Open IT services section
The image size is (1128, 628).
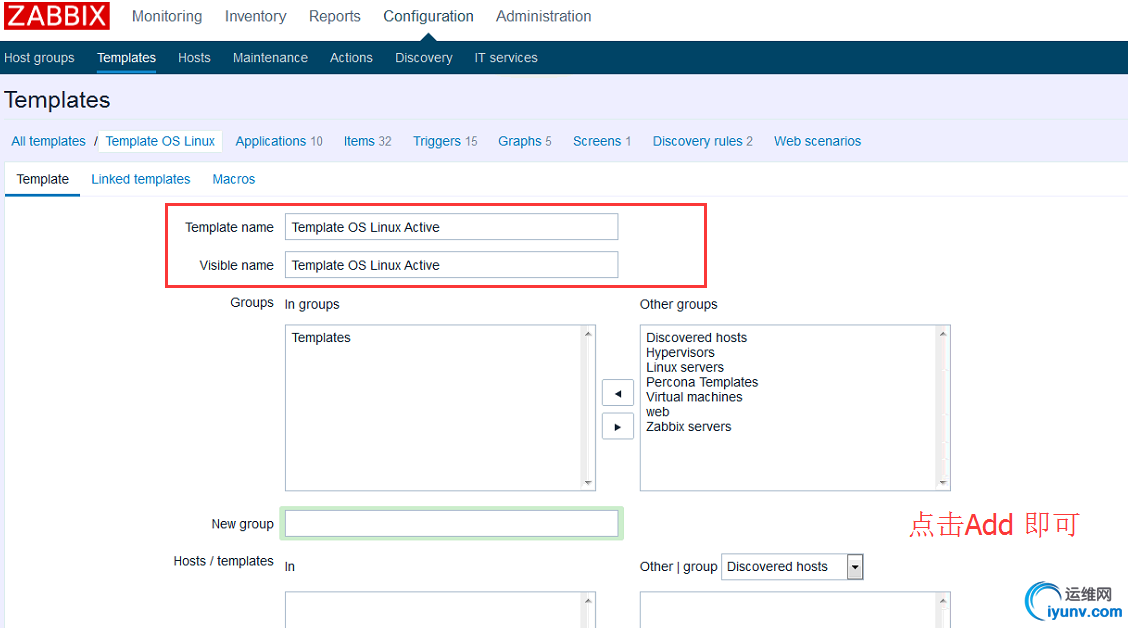click(x=506, y=58)
